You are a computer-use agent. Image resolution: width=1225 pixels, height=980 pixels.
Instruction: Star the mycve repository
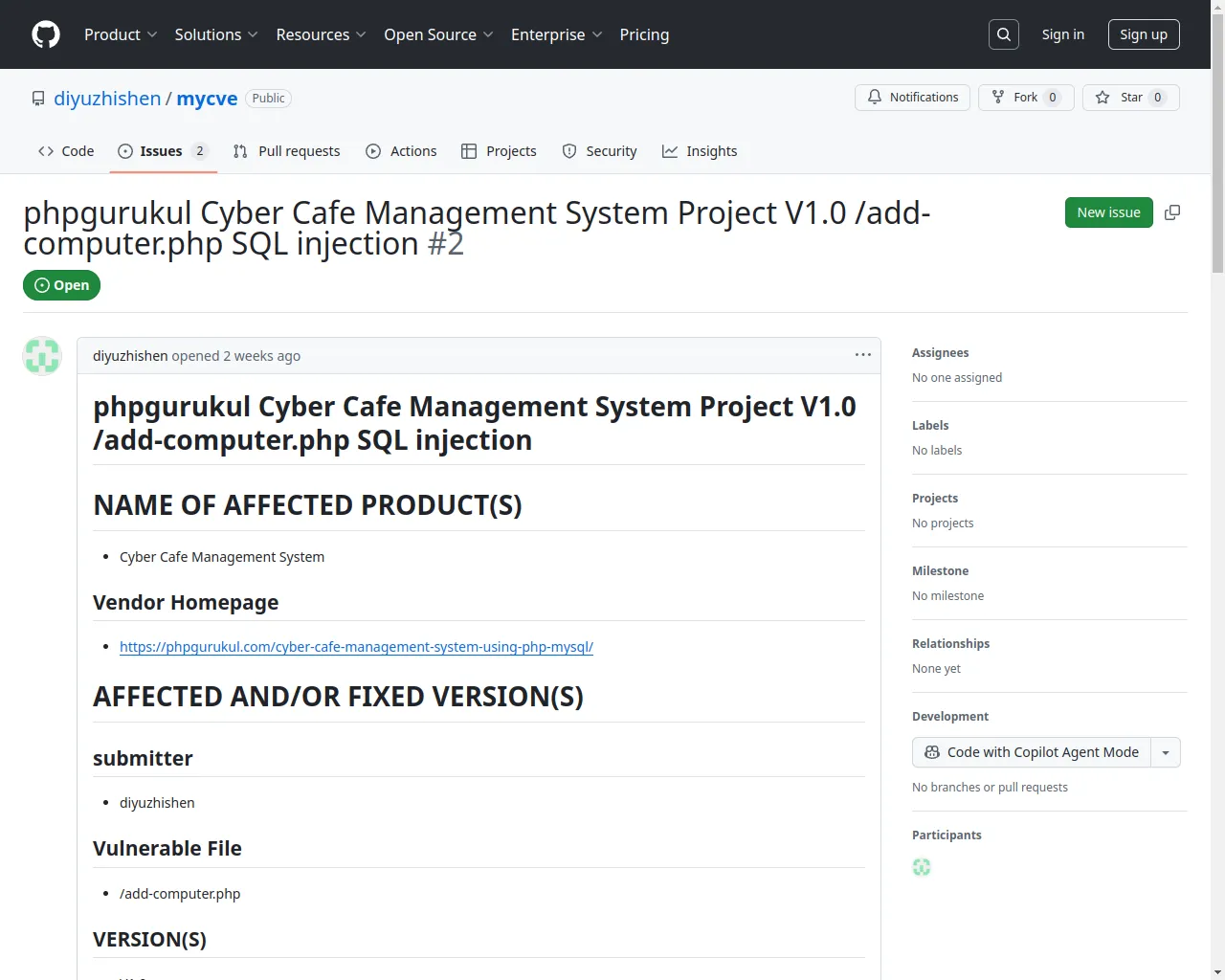[1131, 98]
